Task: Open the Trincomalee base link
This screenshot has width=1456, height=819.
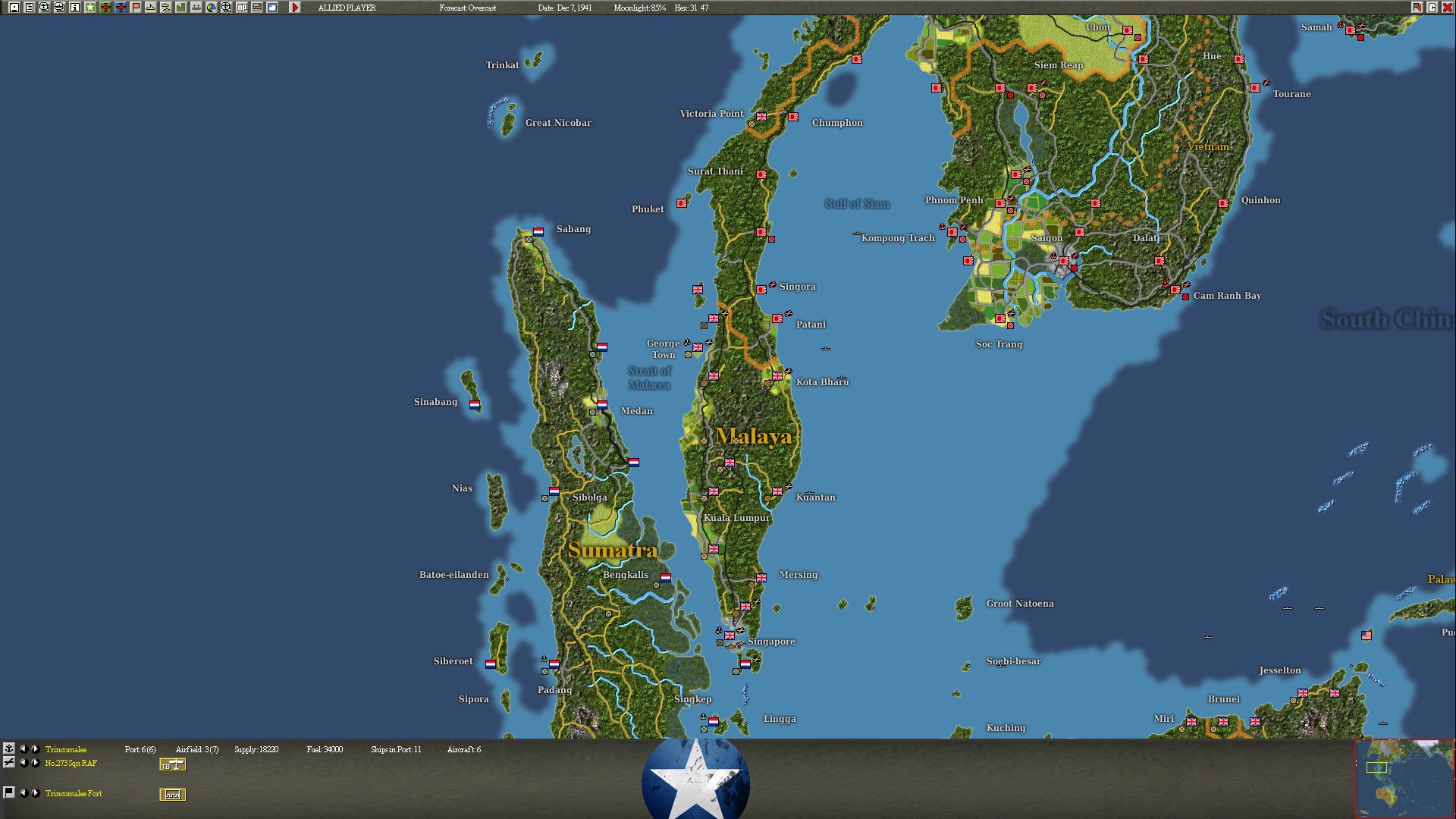Action: point(66,749)
